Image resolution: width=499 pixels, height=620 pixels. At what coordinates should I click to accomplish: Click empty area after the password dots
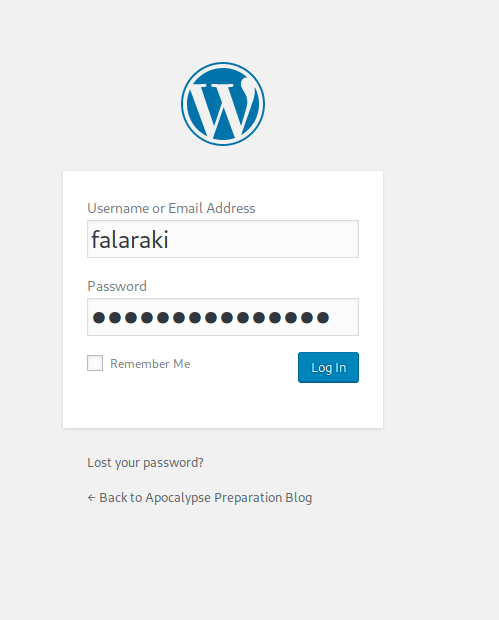[x=343, y=317]
